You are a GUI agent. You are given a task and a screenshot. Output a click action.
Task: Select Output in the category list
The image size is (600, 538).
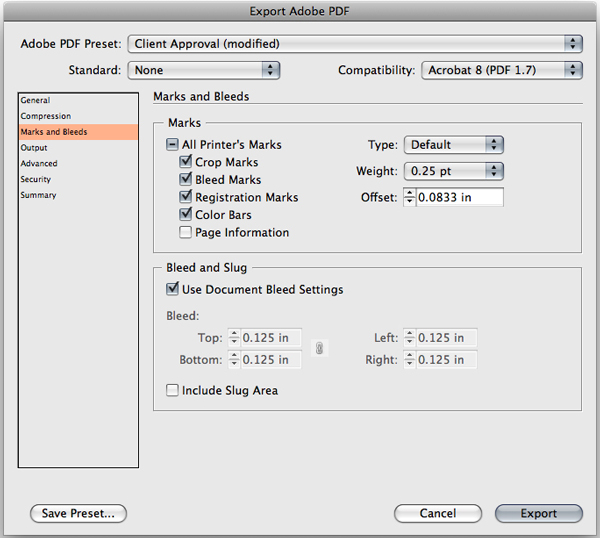78,148
